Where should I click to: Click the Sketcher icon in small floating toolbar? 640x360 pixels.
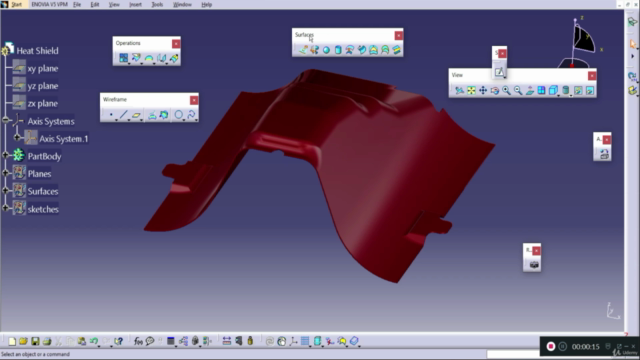[x=499, y=72]
